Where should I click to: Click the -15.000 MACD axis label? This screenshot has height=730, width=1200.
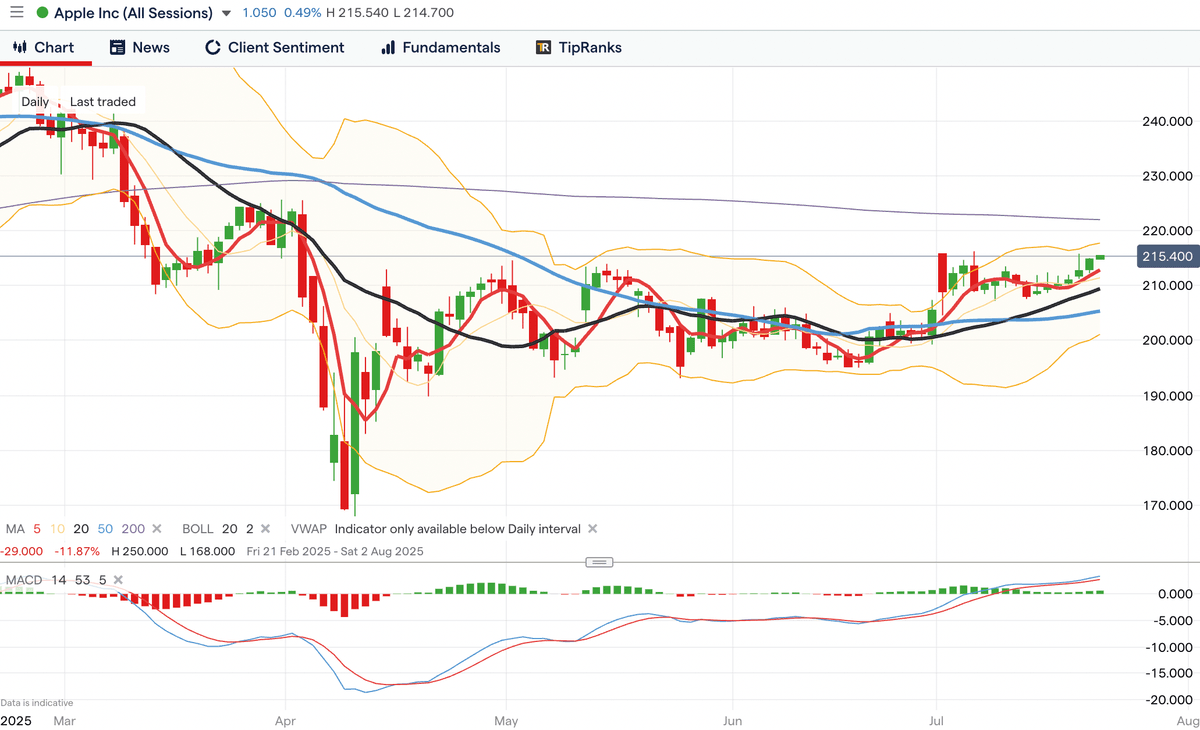point(1168,673)
